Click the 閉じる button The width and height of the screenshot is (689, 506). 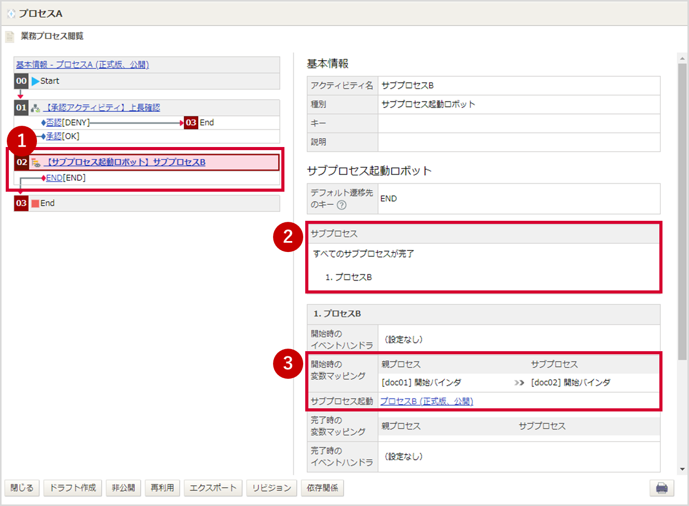(22, 488)
